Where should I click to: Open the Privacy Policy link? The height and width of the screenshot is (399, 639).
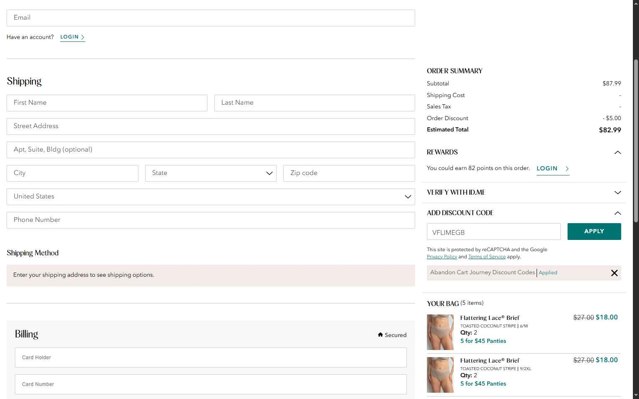442,257
